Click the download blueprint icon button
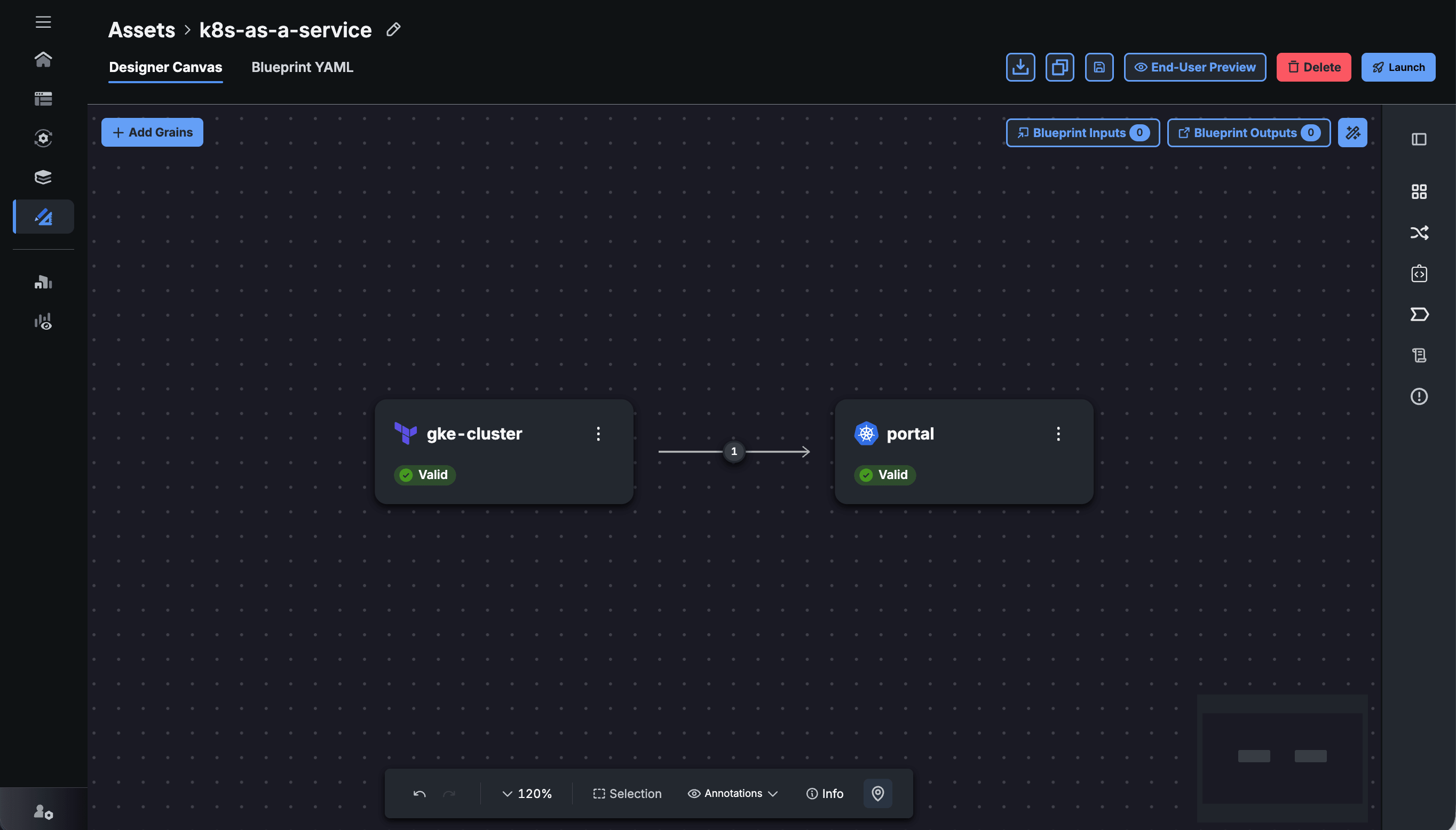 click(1020, 67)
